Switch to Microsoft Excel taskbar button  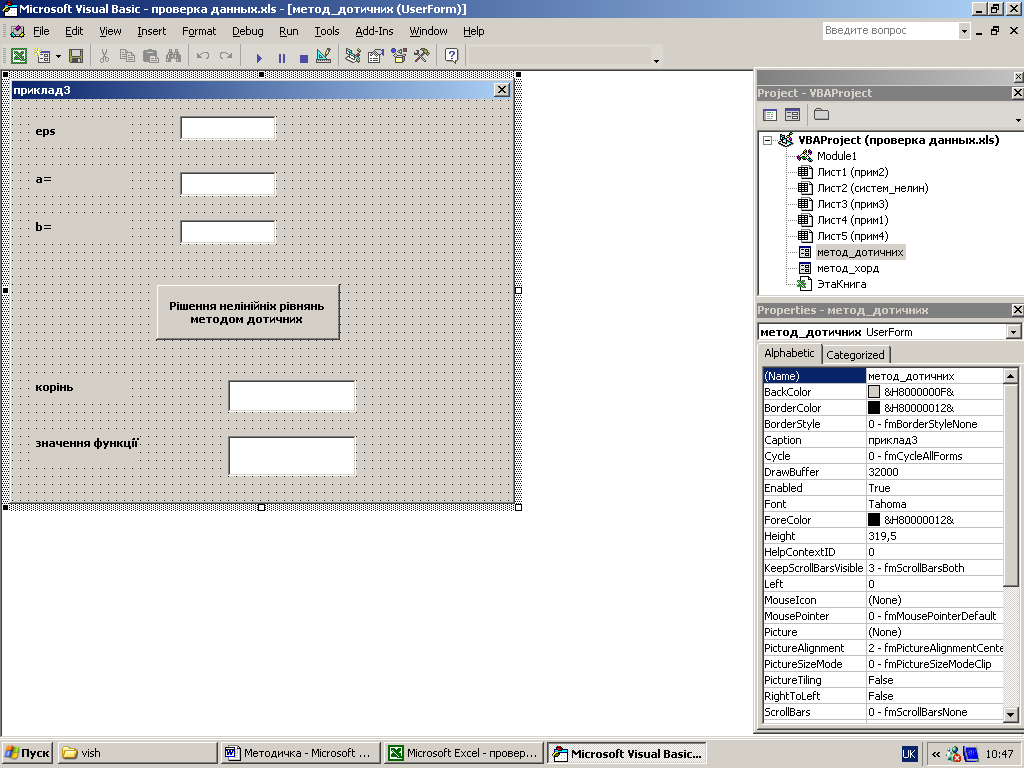pyautogui.click(x=465, y=753)
